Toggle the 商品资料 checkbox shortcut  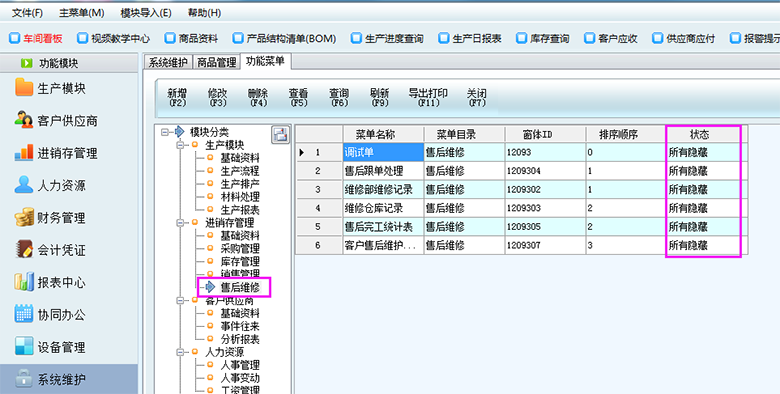point(170,38)
